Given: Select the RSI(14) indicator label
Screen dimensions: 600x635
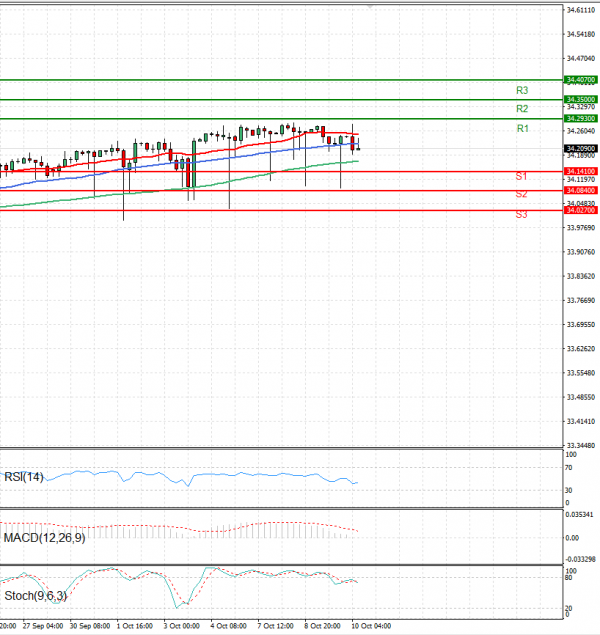Looking at the screenshot, I should tap(23, 477).
